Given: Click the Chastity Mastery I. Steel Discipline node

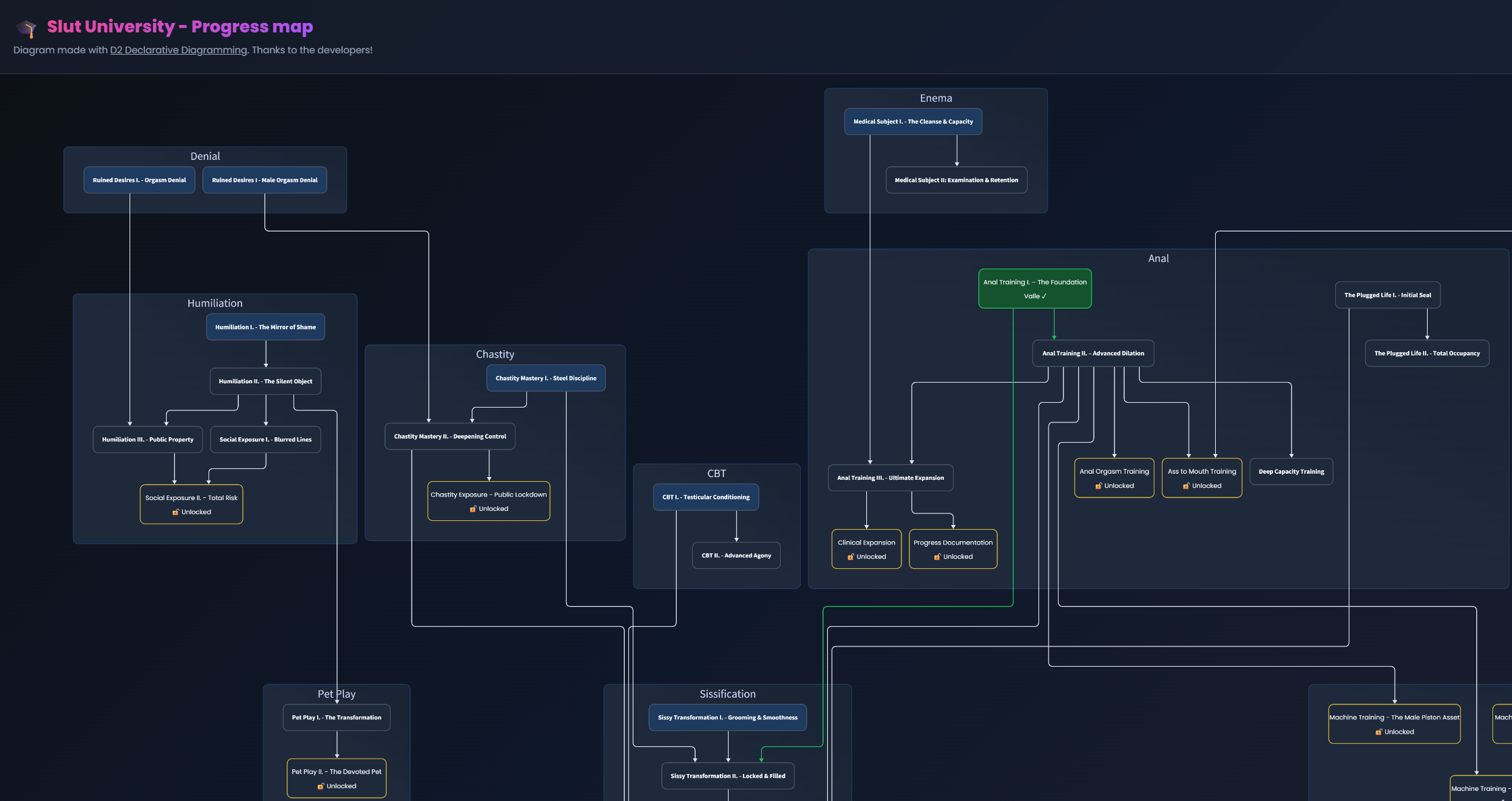Looking at the screenshot, I should [546, 379].
